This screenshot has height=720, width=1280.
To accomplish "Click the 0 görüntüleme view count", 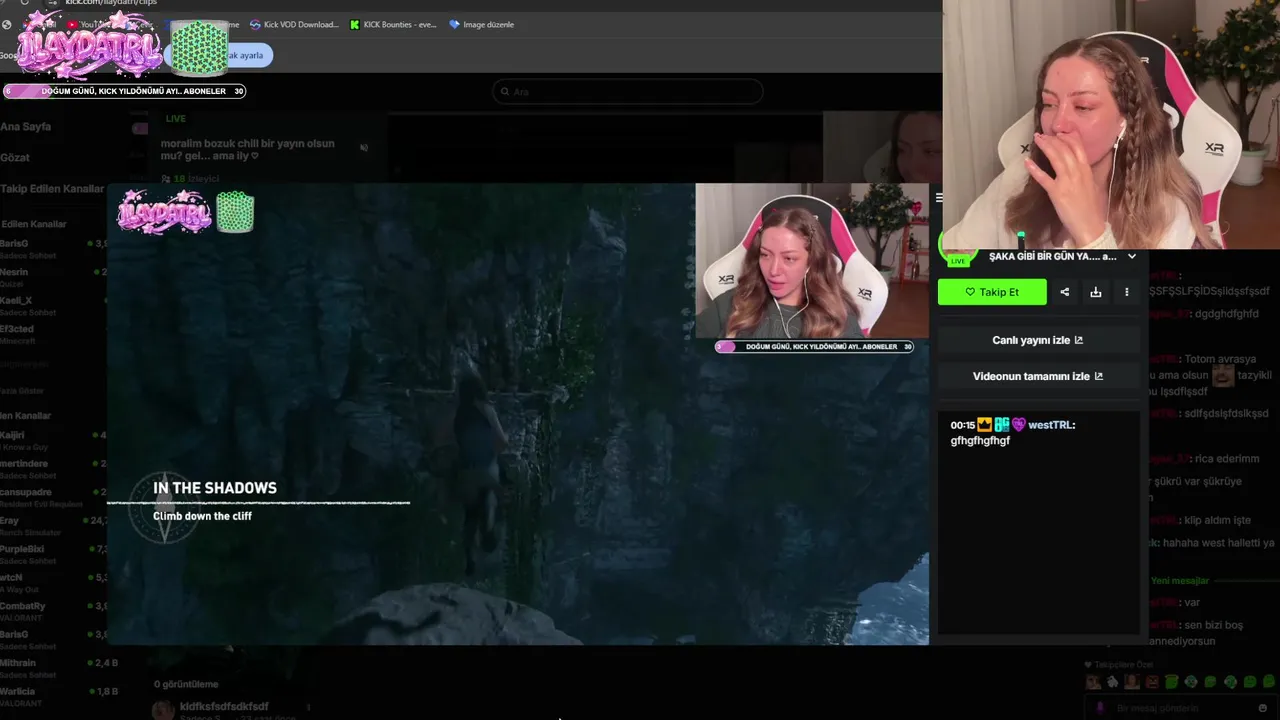I will [186, 685].
